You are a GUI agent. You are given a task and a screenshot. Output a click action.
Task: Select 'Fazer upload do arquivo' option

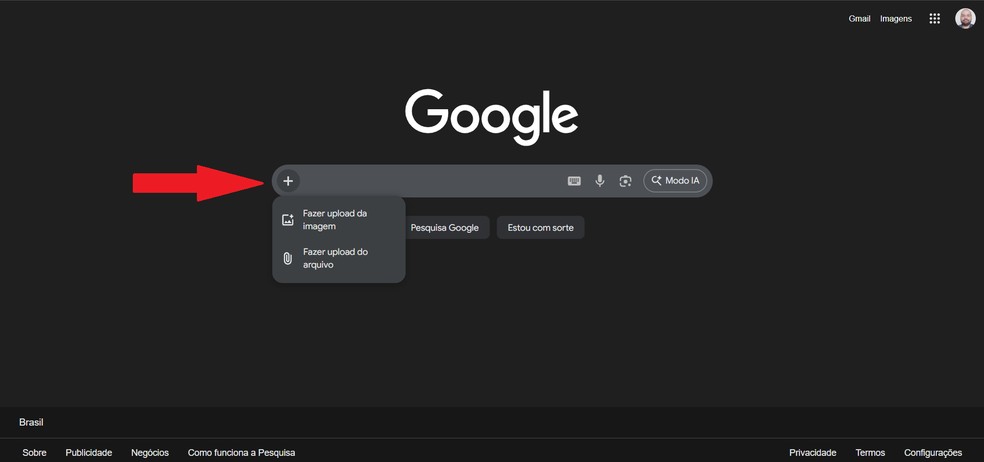click(x=339, y=258)
